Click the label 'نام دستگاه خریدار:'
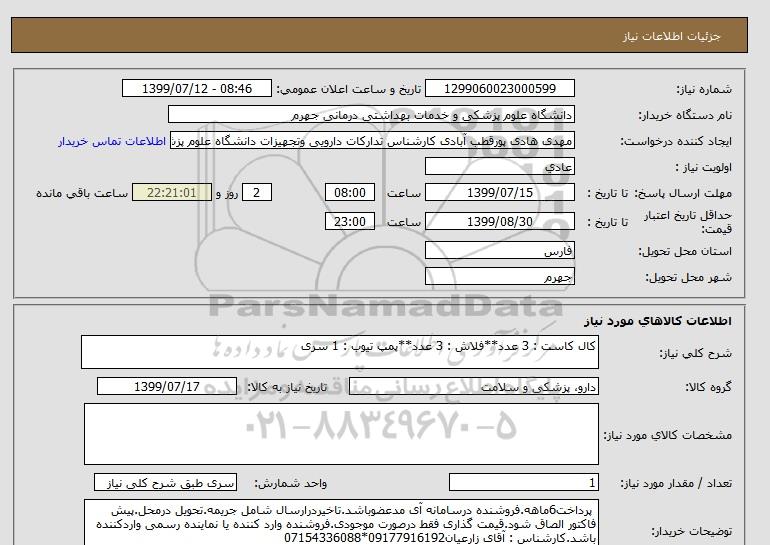770x545 pixels. (x=685, y=115)
